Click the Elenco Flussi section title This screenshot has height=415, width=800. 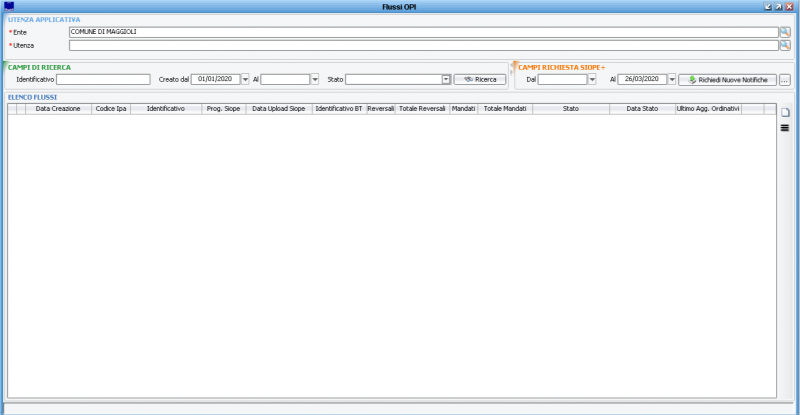tap(32, 97)
